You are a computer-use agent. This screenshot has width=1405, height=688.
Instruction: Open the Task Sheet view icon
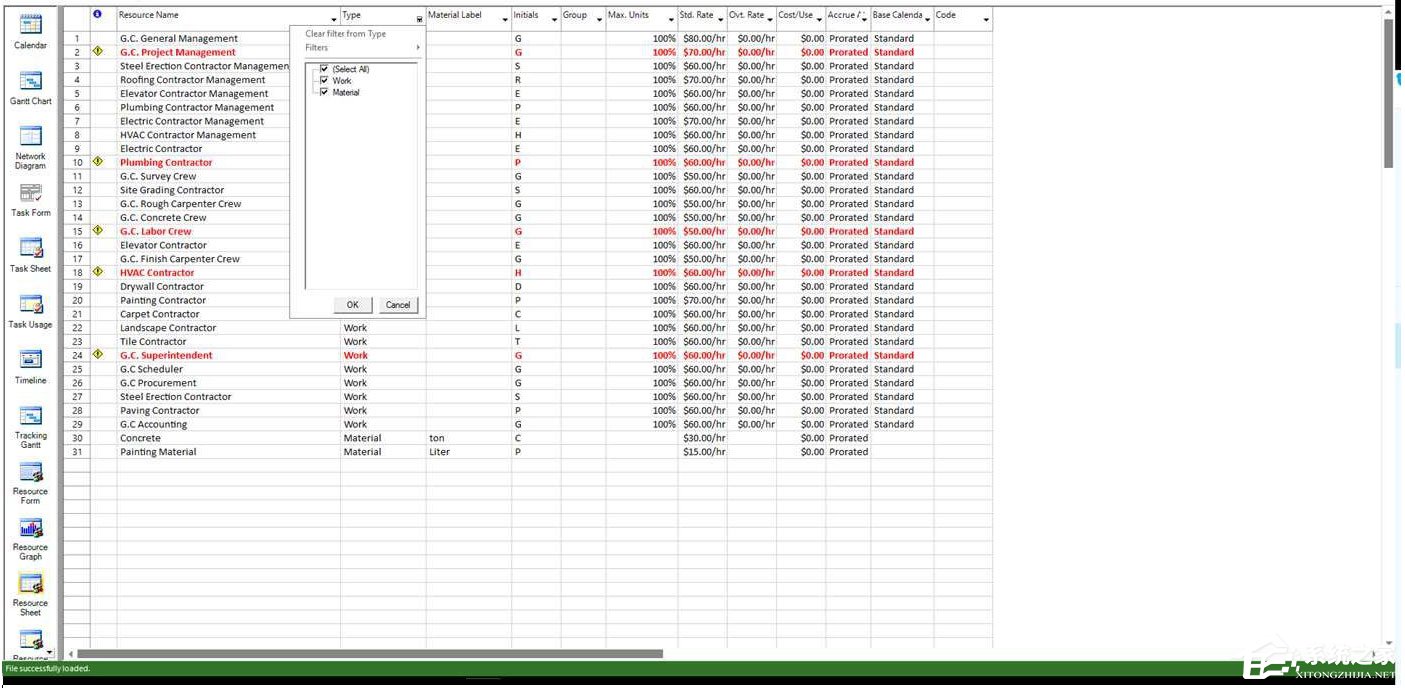31,247
